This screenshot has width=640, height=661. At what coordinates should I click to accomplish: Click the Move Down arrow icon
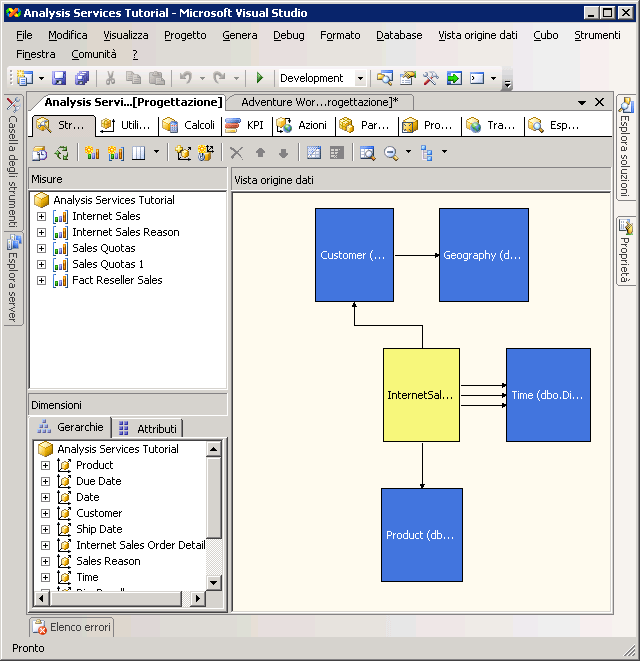[x=284, y=153]
